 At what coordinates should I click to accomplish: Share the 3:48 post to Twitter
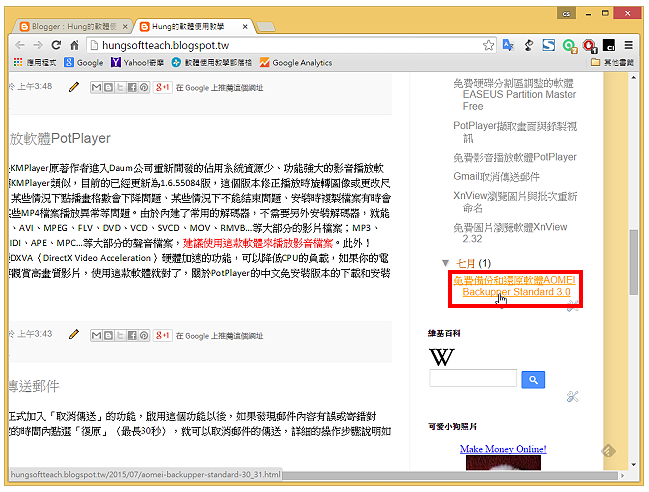120,87
